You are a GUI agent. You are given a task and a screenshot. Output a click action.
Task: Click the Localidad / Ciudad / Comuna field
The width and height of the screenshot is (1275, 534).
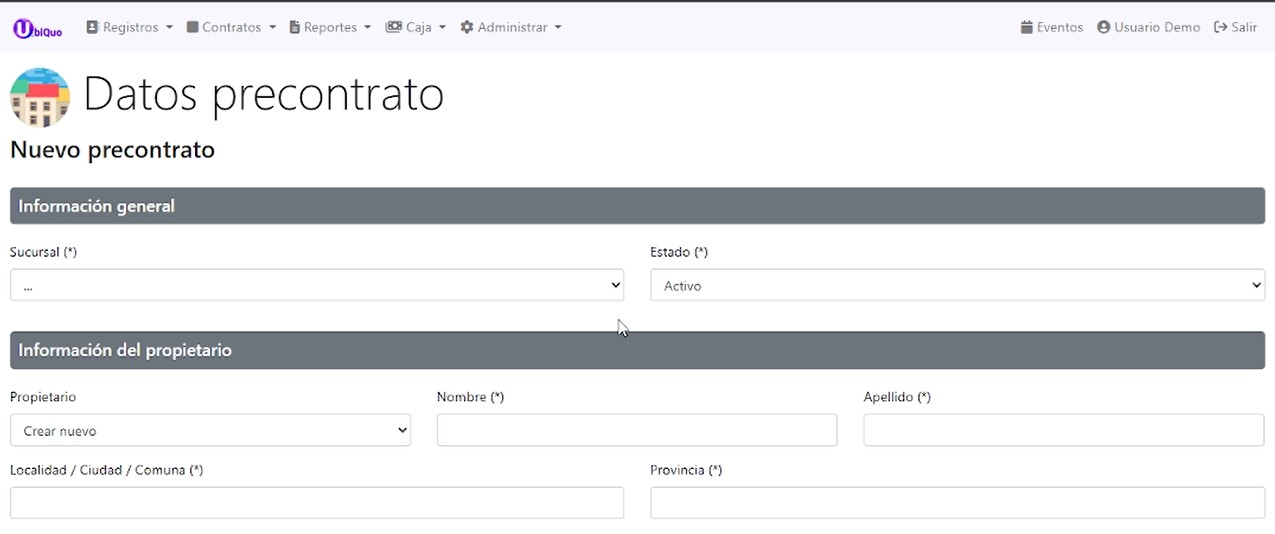[x=317, y=503]
